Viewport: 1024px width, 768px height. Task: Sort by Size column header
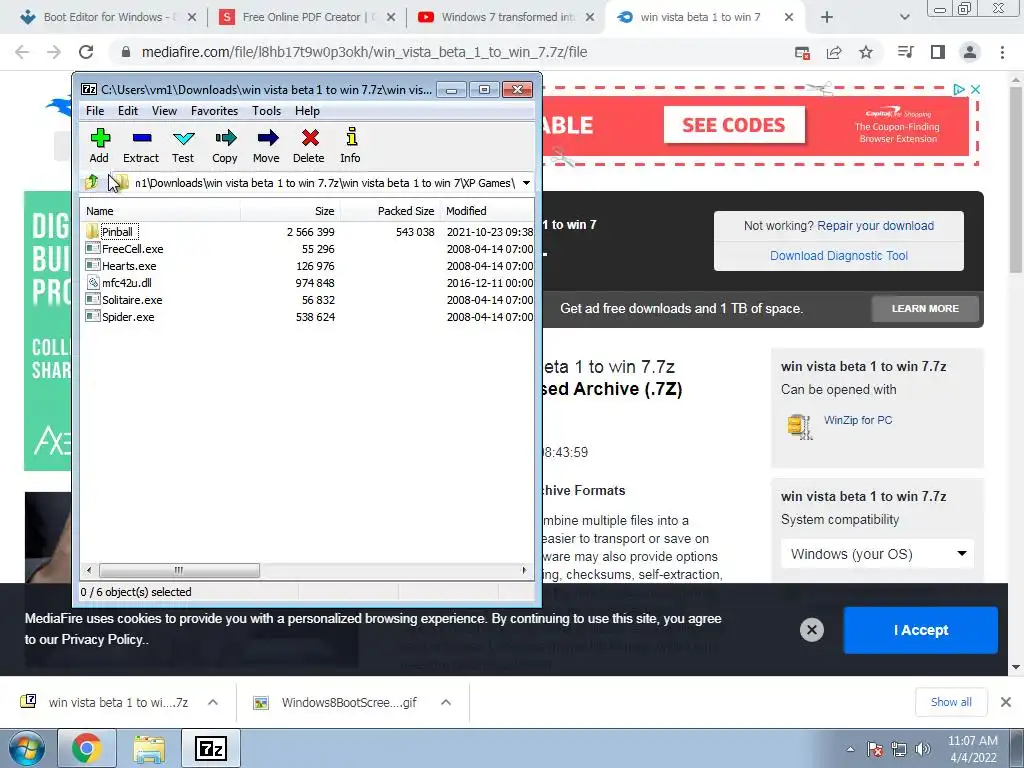tap(290, 211)
